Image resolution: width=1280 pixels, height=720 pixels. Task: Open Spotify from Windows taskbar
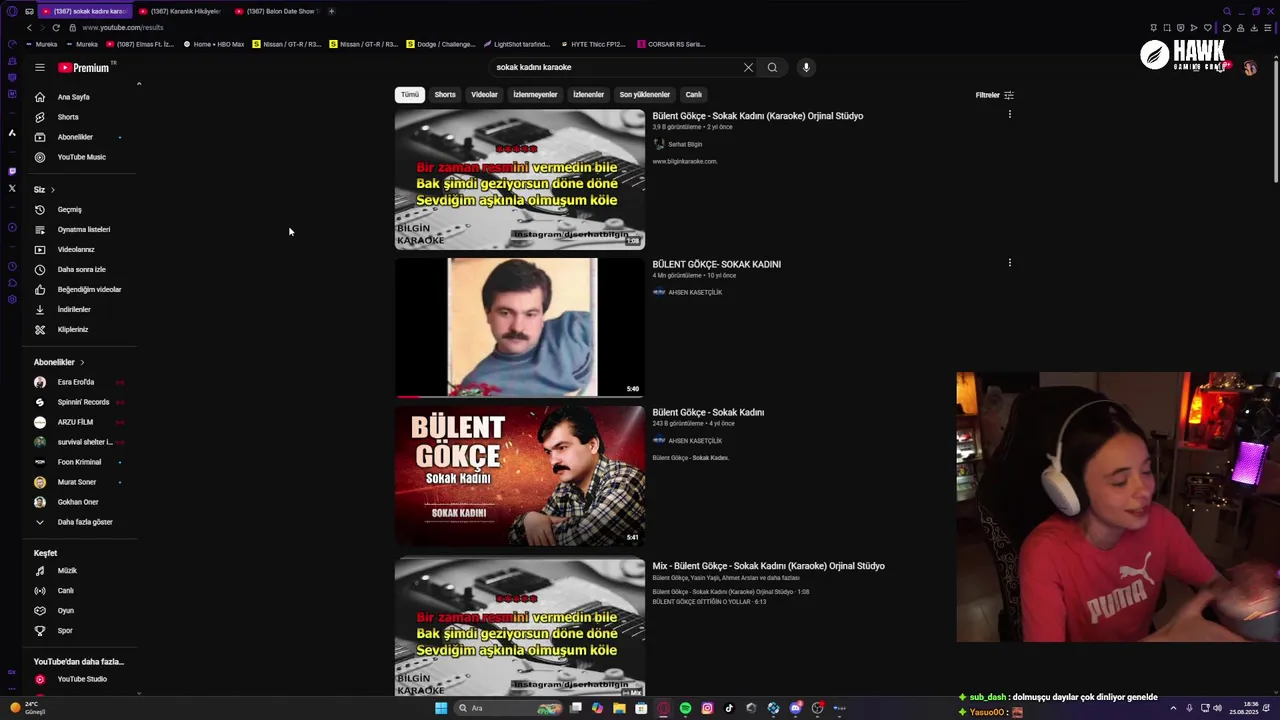pyautogui.click(x=685, y=708)
